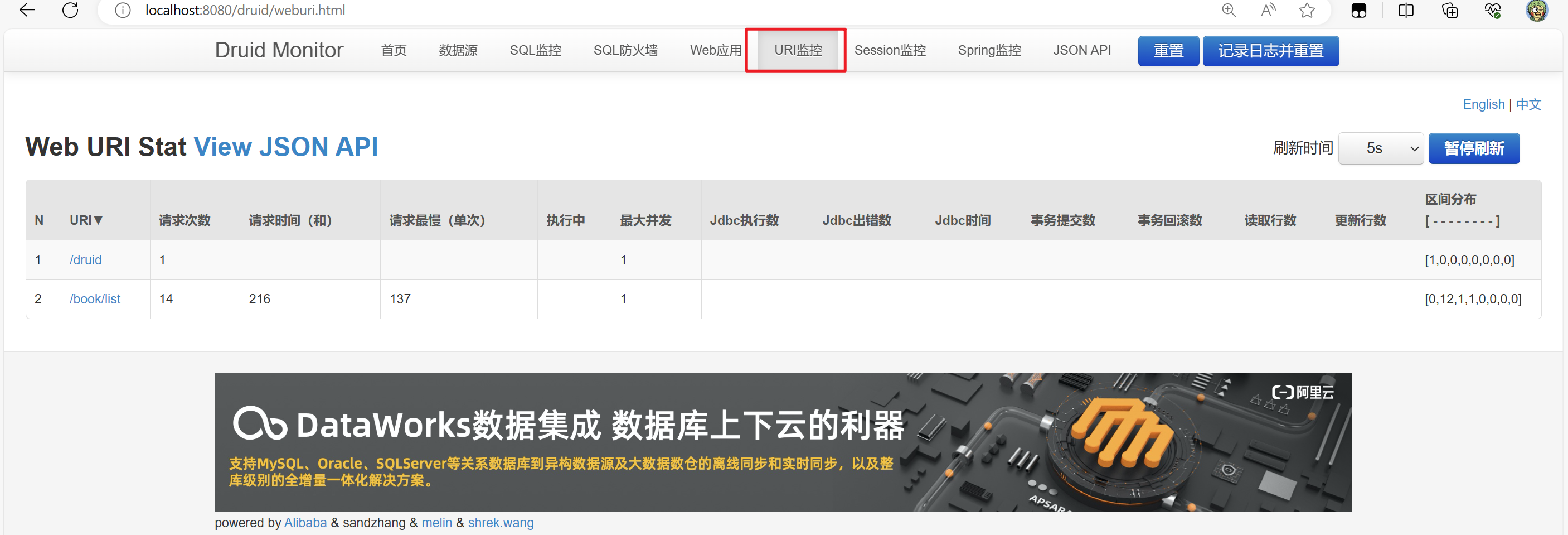Open the 数据源 tab
1568x535 pixels.
coord(458,50)
